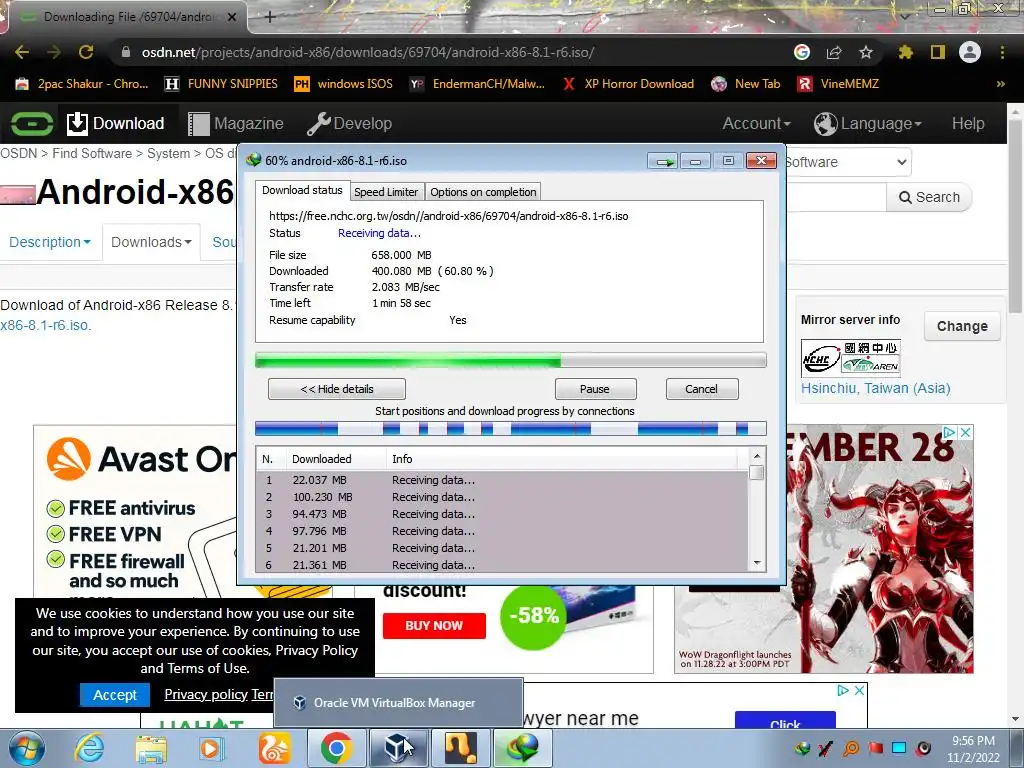Select connection row with 100.230 MB
This screenshot has width=1024, height=768.
(502, 497)
